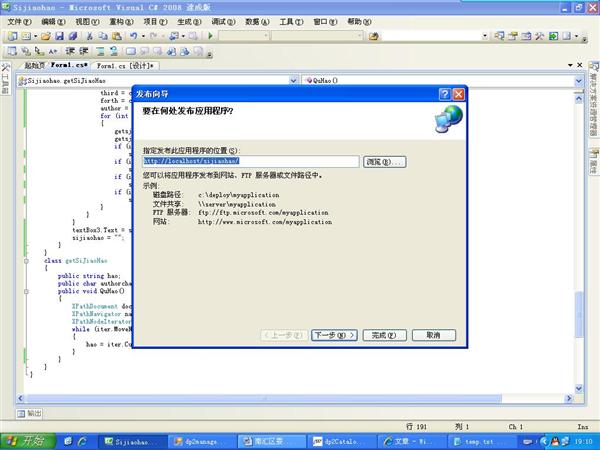Viewport: 600px width, 450px height.
Task: Click the Increase Indent icon
Action: pyautogui.click(x=84, y=51)
